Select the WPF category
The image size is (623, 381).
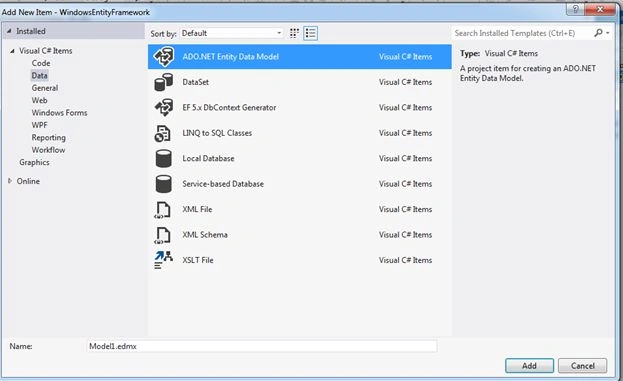[39, 125]
